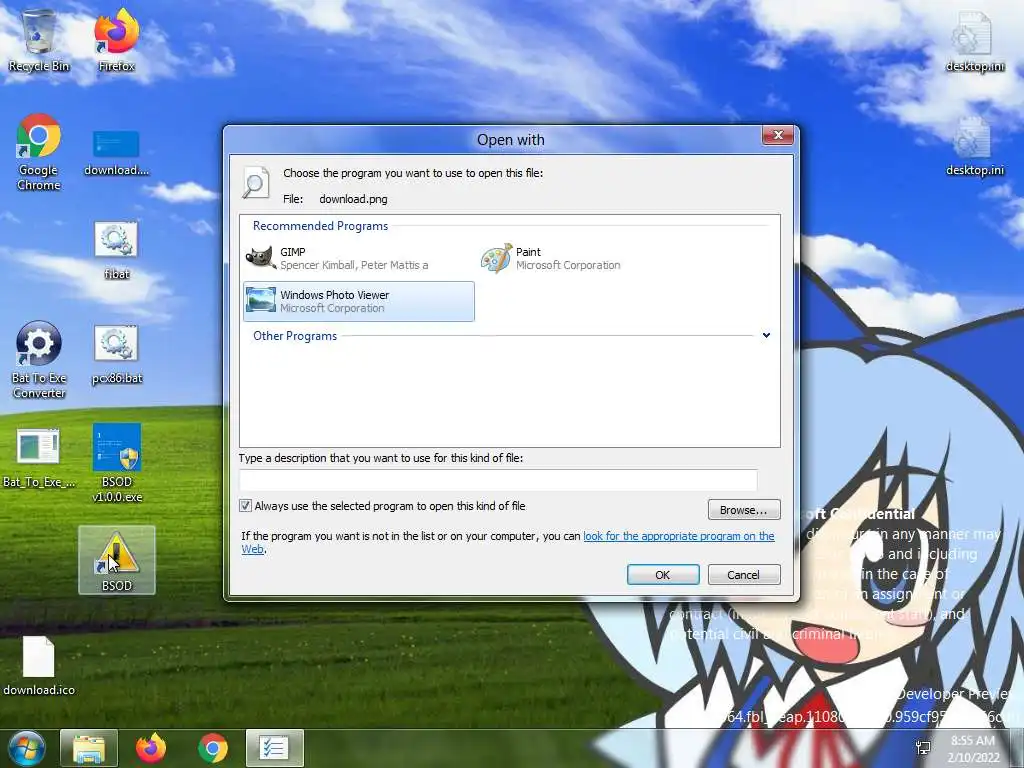Select the Firefox desktop shortcut

click(116, 41)
